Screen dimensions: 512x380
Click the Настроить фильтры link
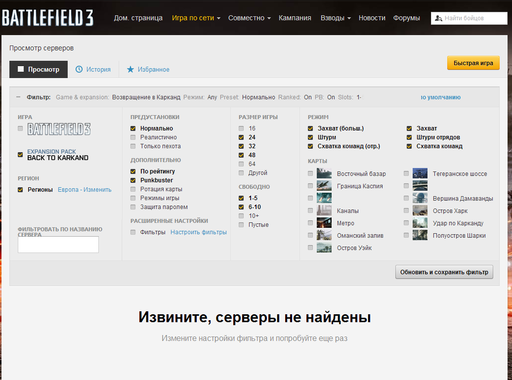click(199, 232)
